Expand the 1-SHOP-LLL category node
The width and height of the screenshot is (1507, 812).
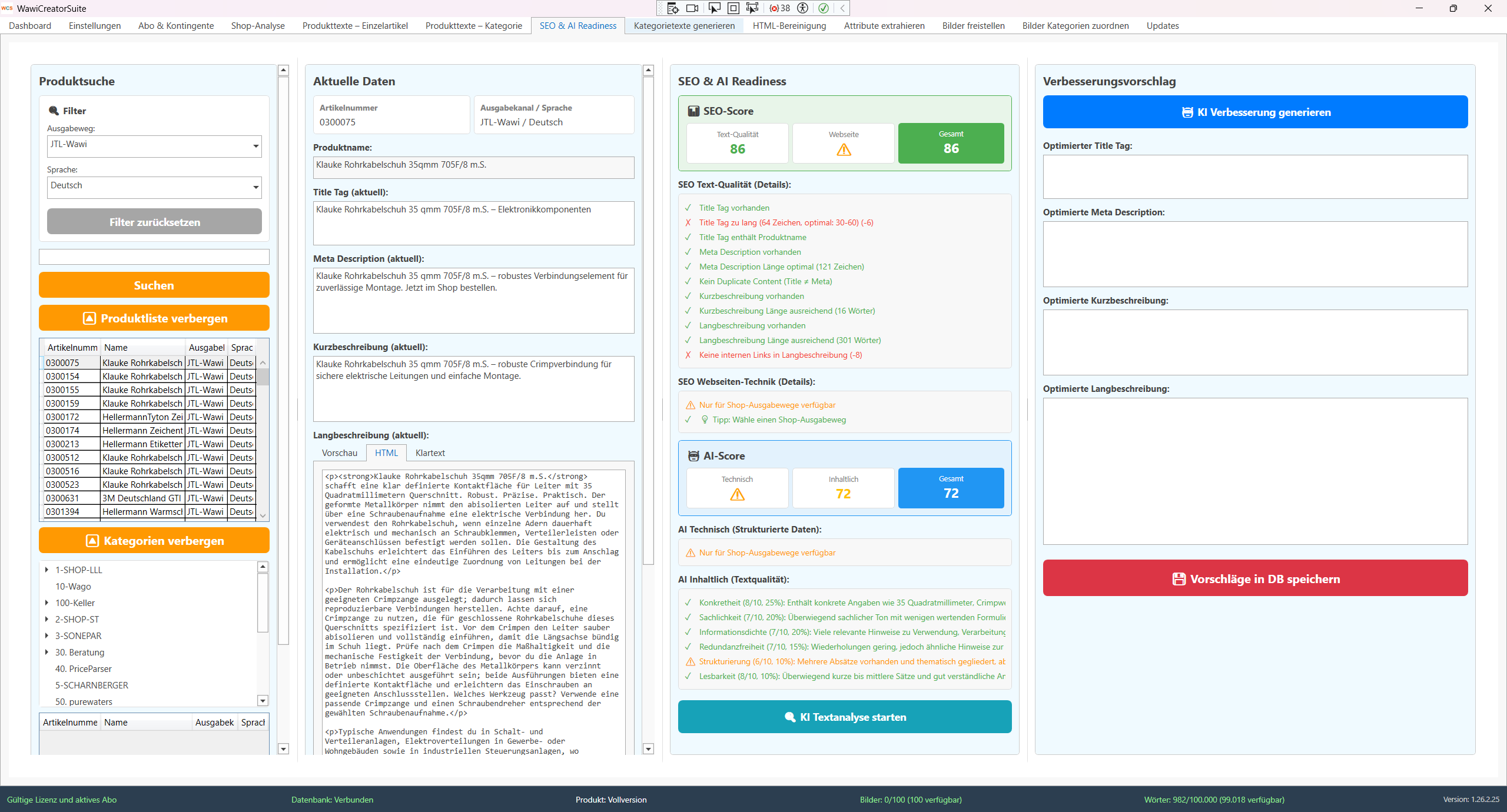47,570
